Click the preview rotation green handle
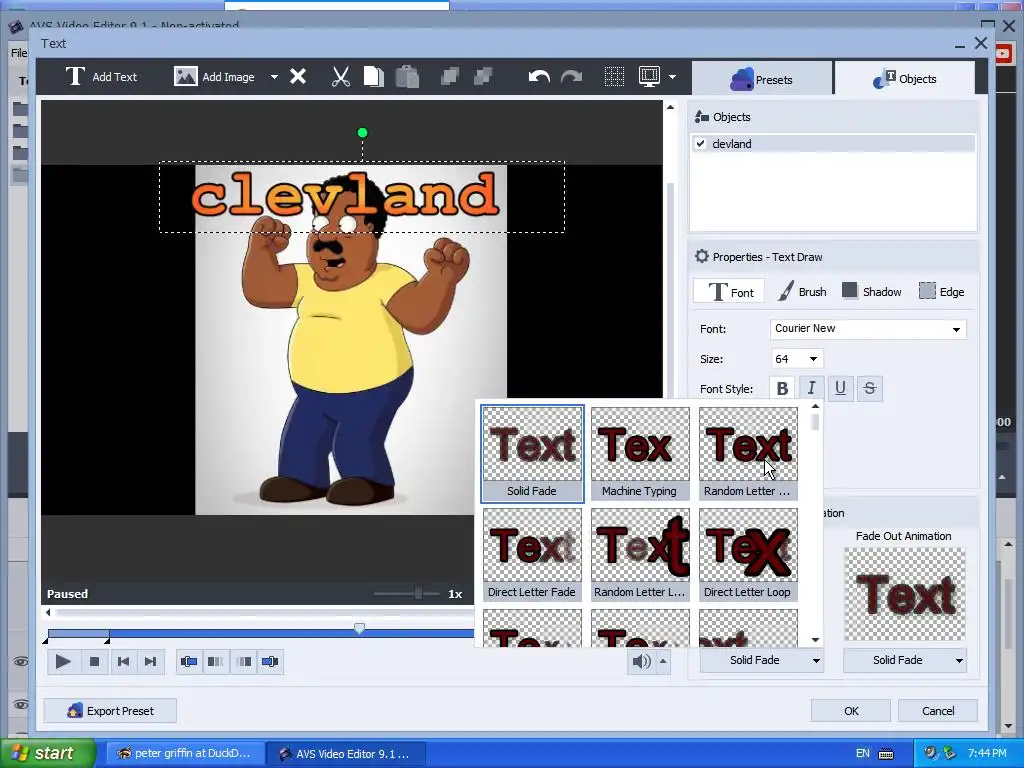 (362, 133)
